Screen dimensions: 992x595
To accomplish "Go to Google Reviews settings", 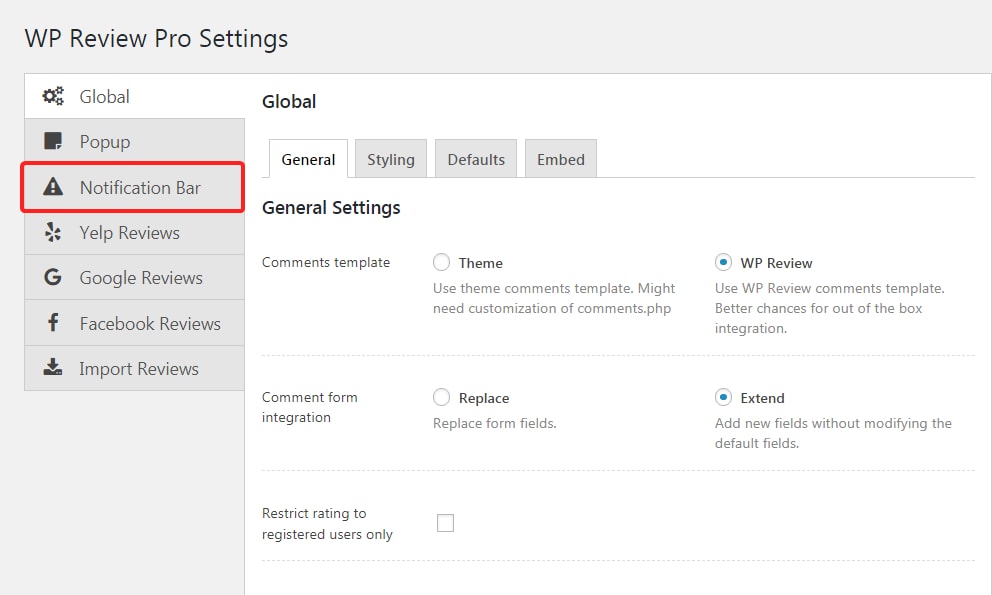I will pos(141,278).
